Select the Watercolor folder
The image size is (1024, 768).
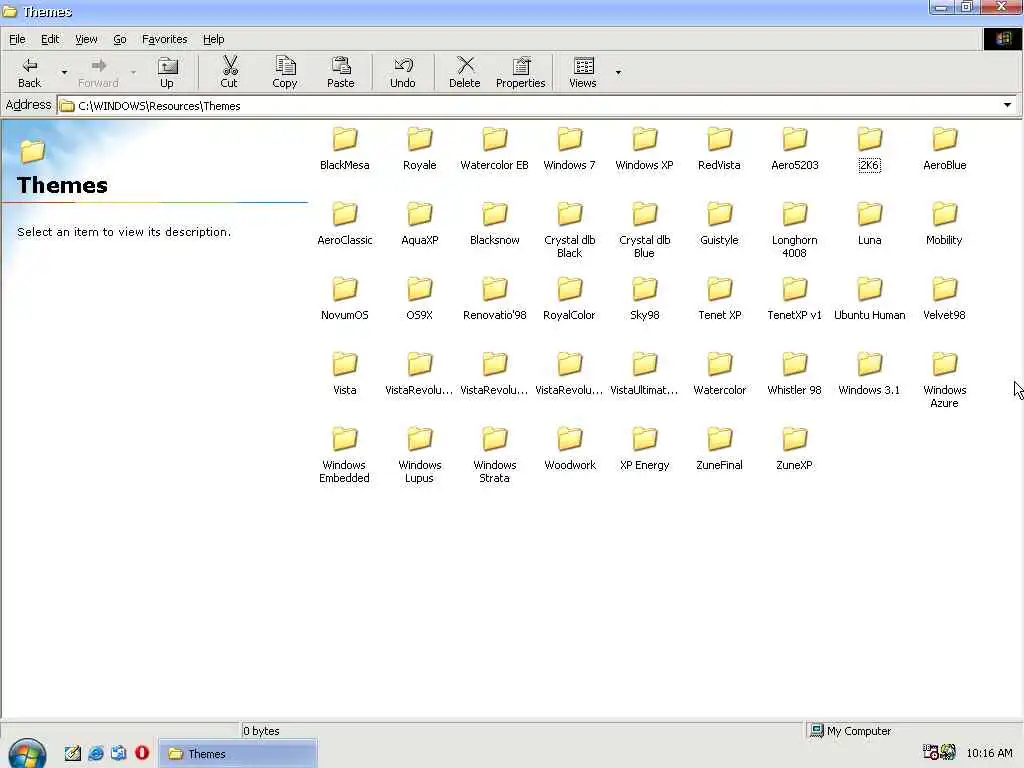[719, 375]
